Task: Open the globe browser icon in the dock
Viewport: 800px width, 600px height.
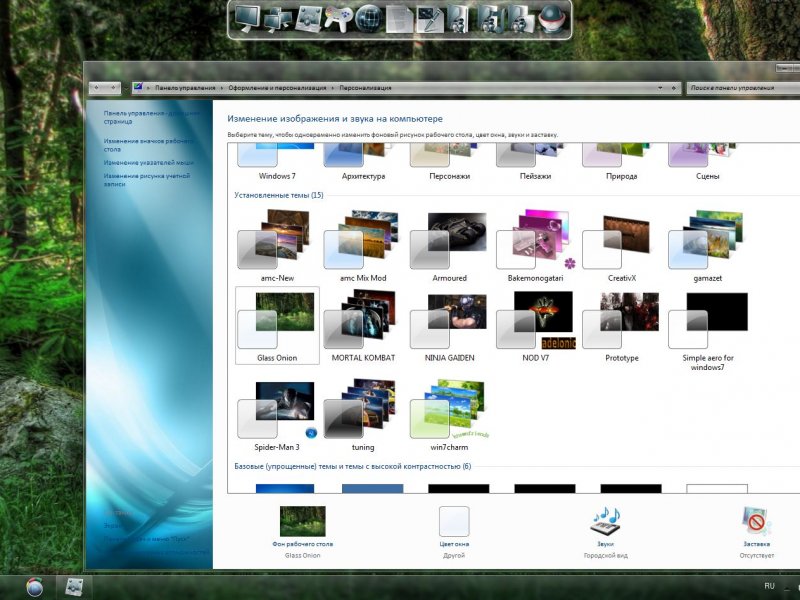Action: click(368, 19)
